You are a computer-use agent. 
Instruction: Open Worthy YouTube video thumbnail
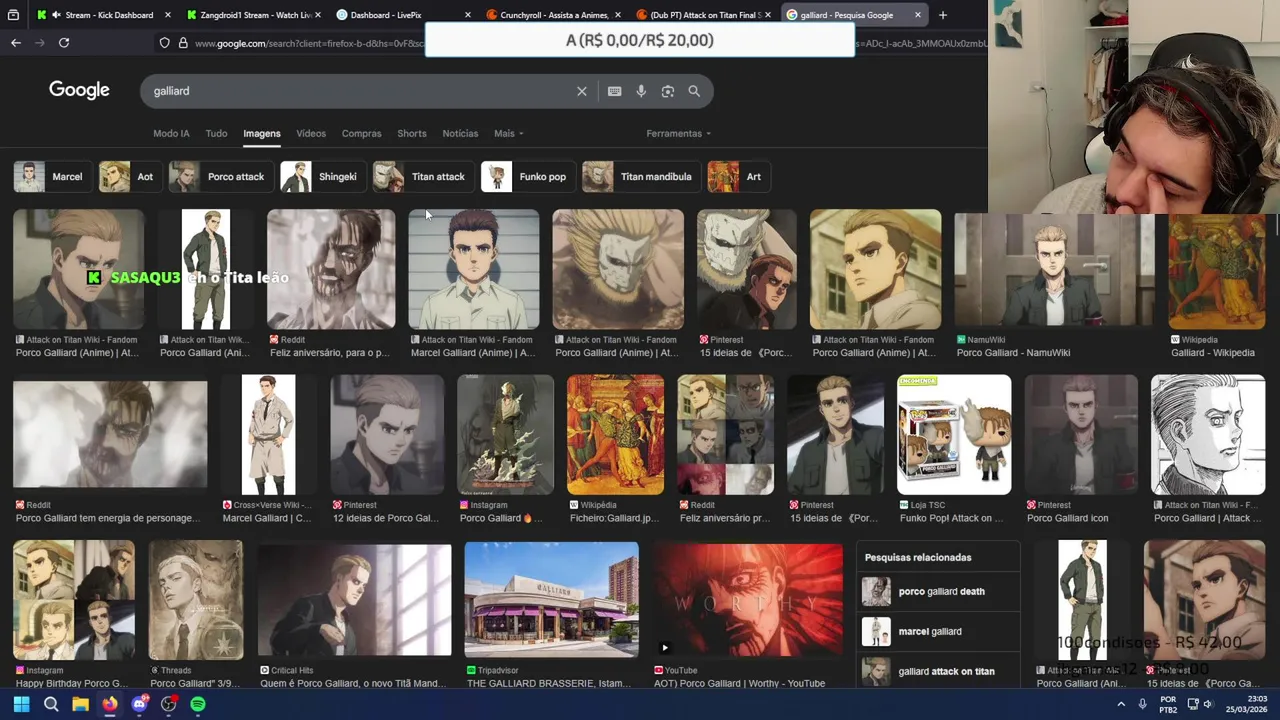[x=748, y=600]
